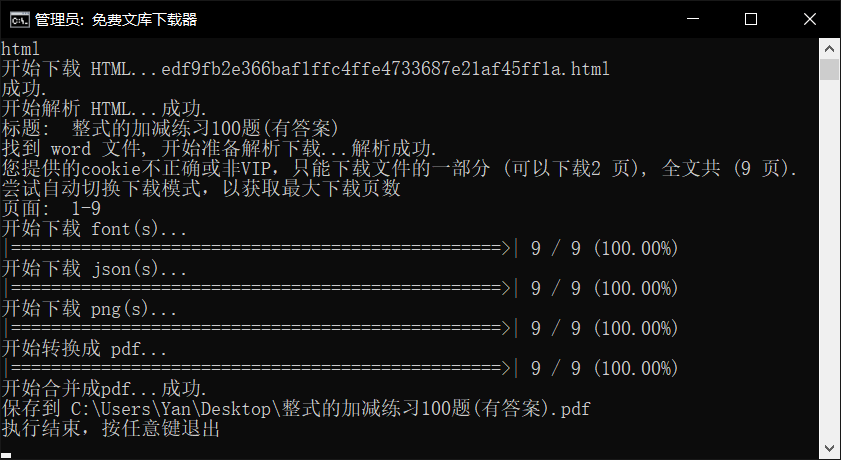The width and height of the screenshot is (841, 460).
Task: Click the vertical scrollbar thumb
Action: 829,70
